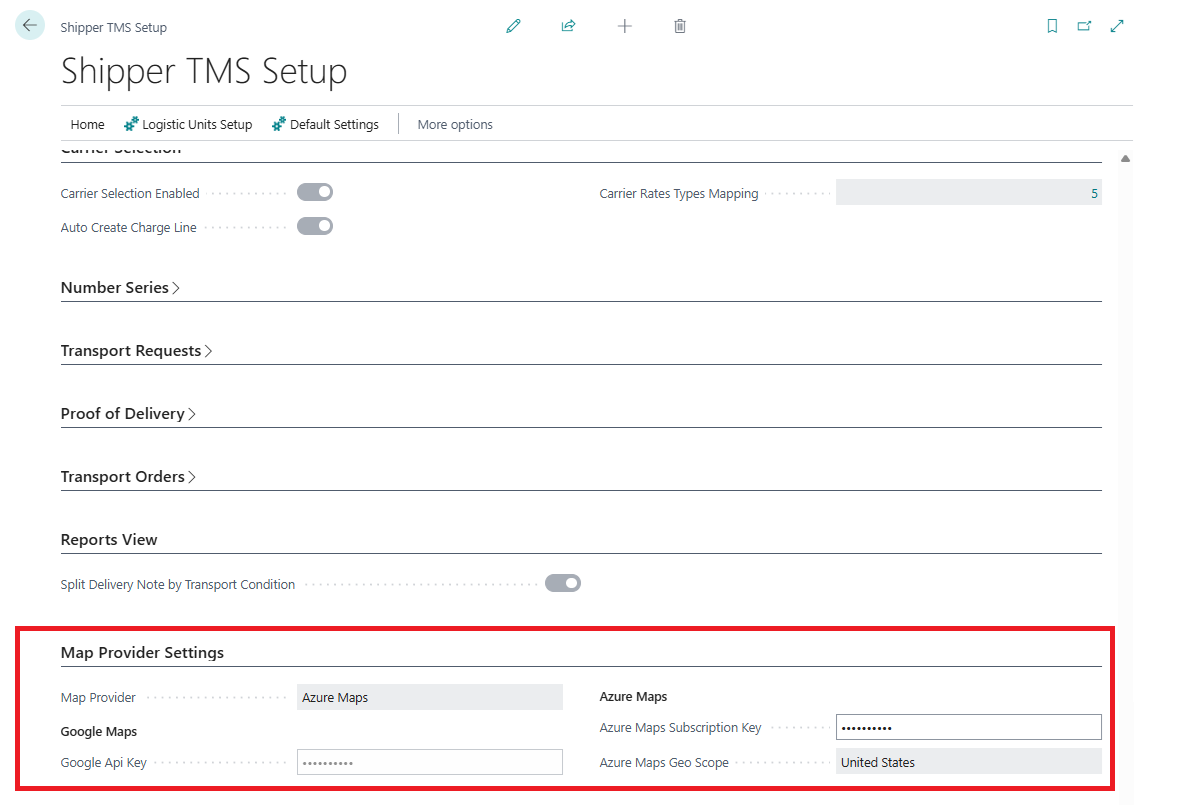Click the scrollbar up arrow
This screenshot has height=805, width=1191.
click(1124, 158)
